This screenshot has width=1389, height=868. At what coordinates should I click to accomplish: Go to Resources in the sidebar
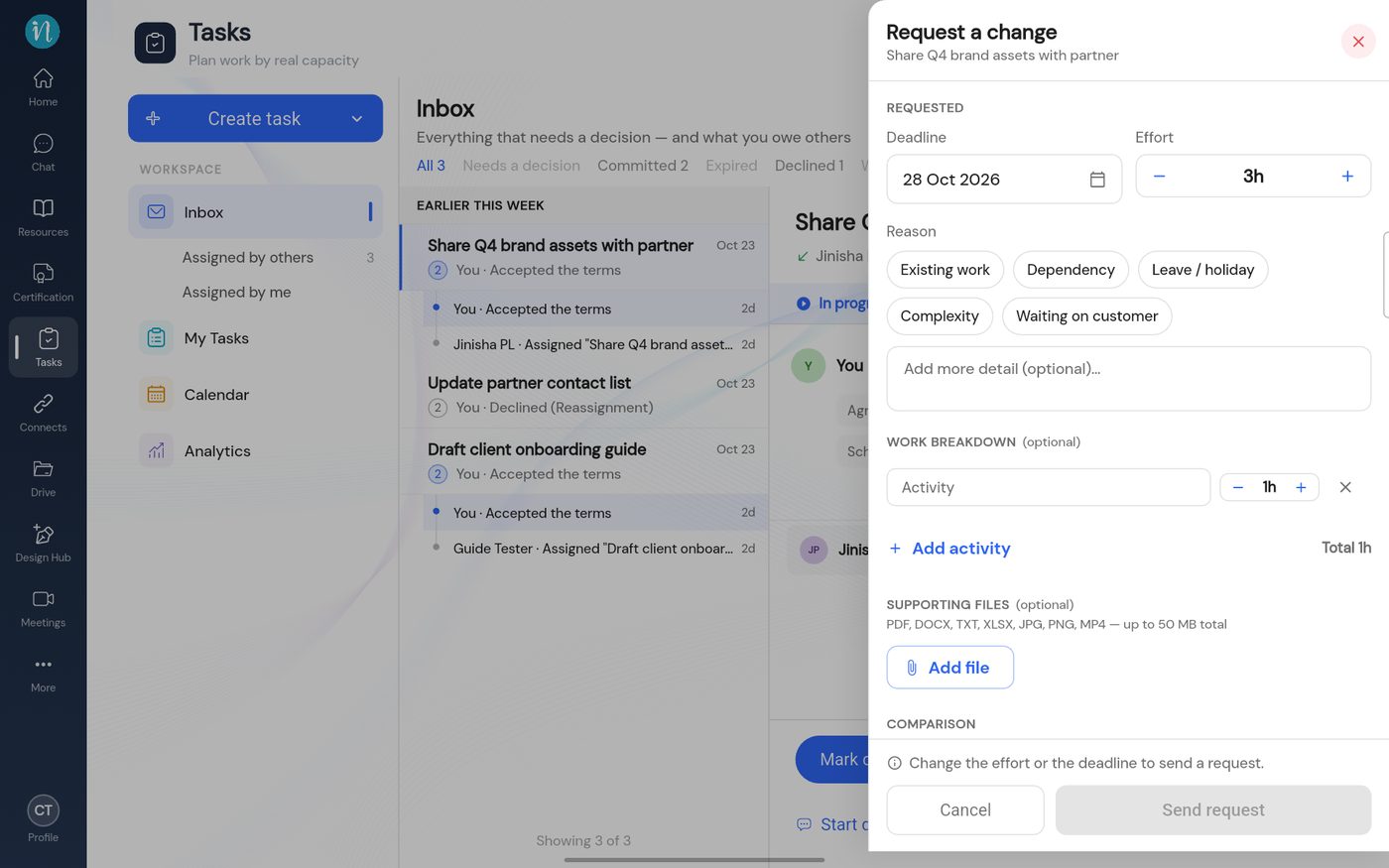point(43,217)
